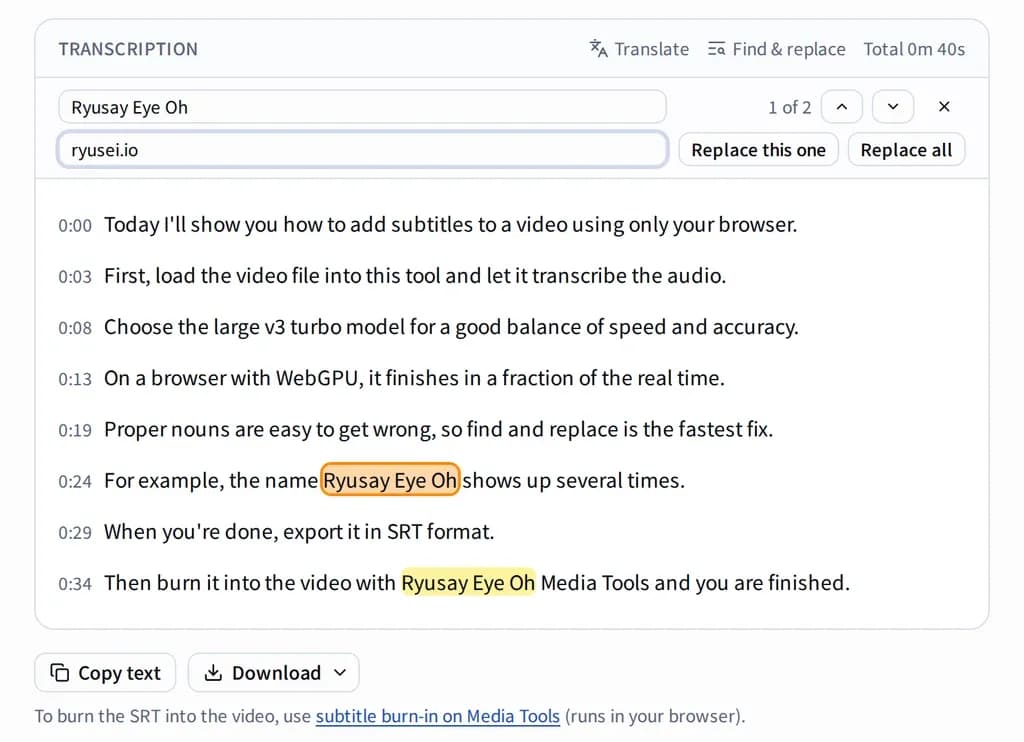The height and width of the screenshot is (742, 1024).
Task: Open subtitle burn-in on Media Tools link
Action: click(438, 716)
